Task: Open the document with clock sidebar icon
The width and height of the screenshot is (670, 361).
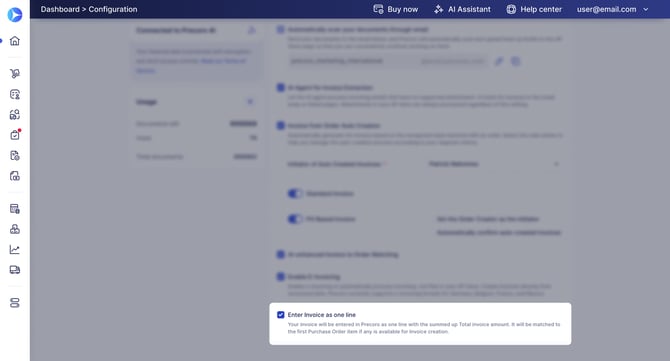Action: [15, 156]
